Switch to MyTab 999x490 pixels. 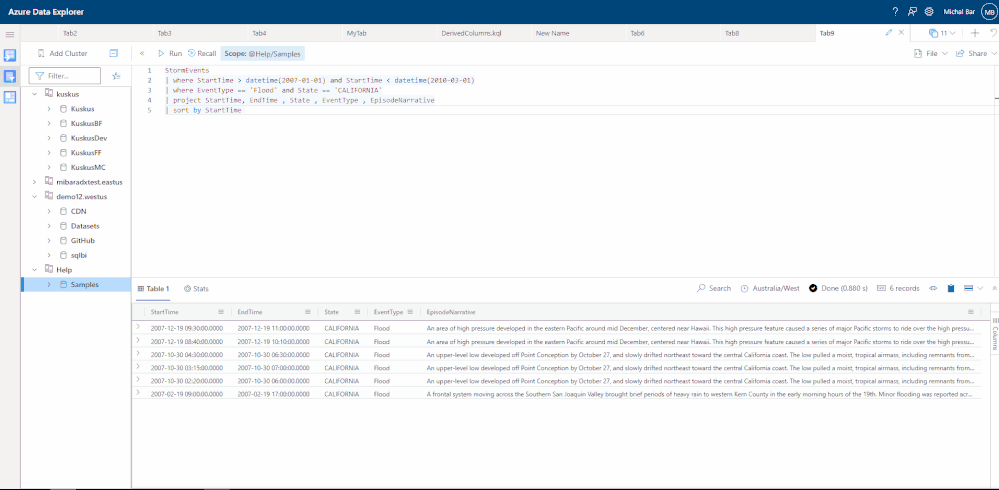pos(356,33)
